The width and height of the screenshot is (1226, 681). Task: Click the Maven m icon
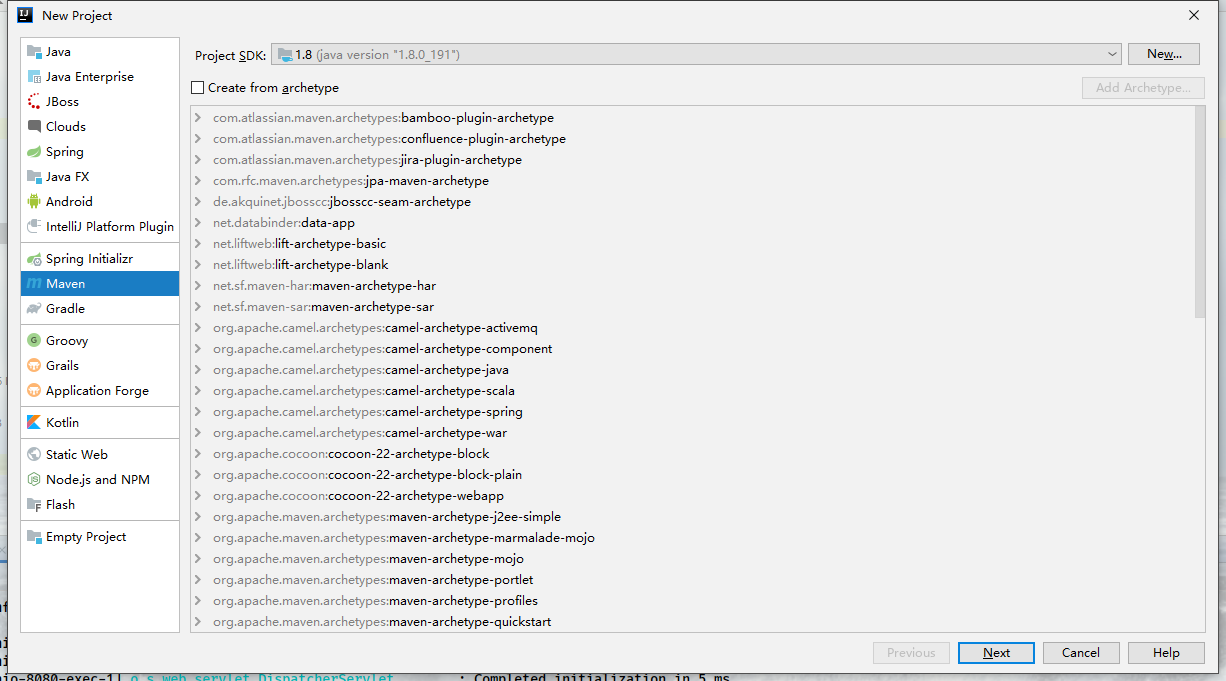34,284
